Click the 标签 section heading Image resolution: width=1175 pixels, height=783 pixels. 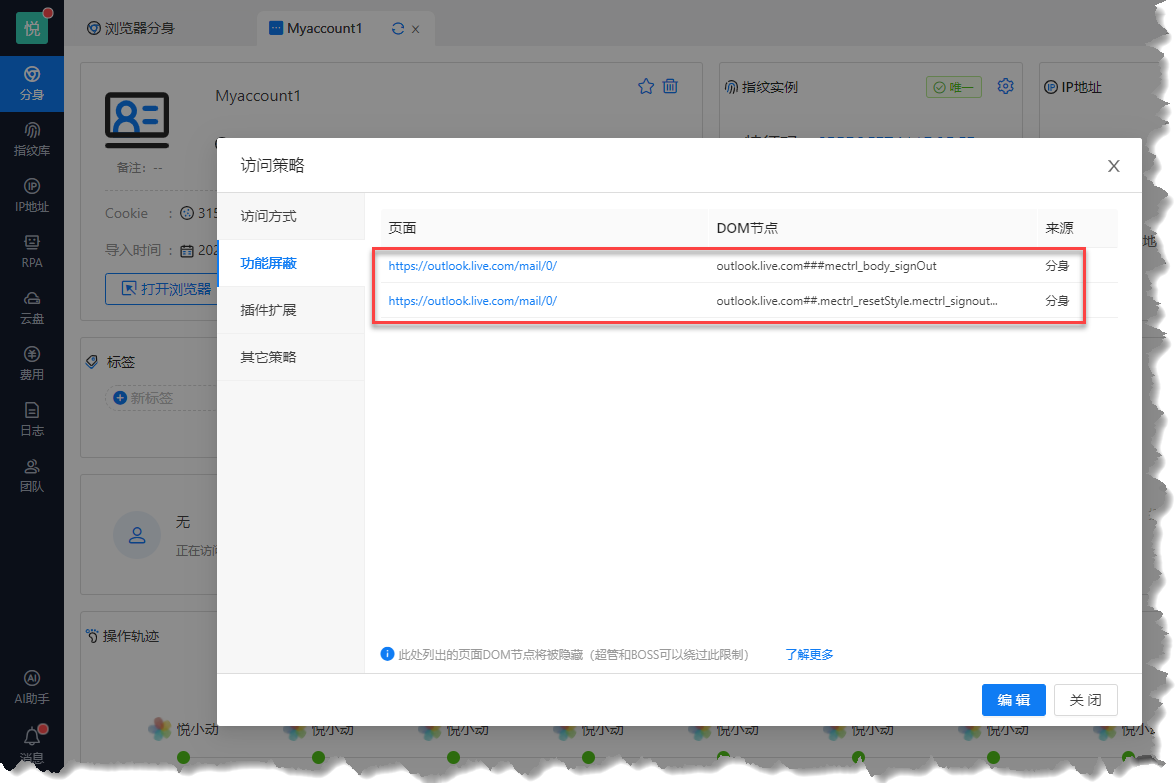[x=111, y=362]
